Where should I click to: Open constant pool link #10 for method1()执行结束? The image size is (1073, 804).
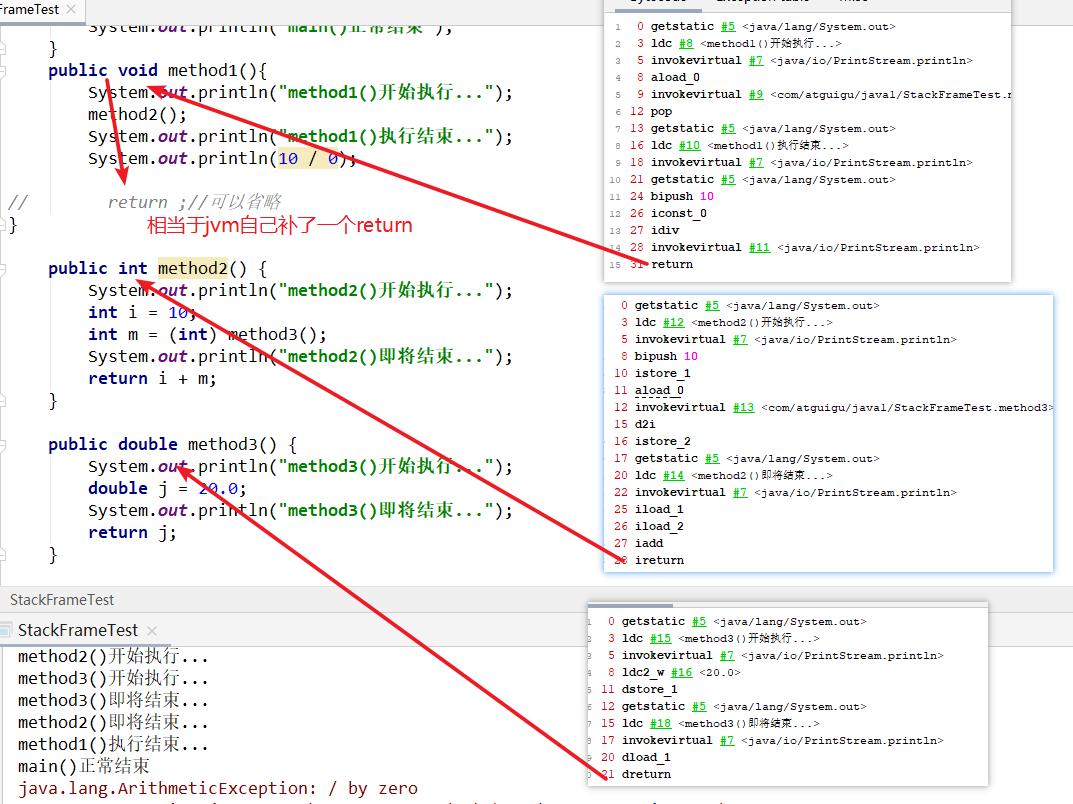689,145
